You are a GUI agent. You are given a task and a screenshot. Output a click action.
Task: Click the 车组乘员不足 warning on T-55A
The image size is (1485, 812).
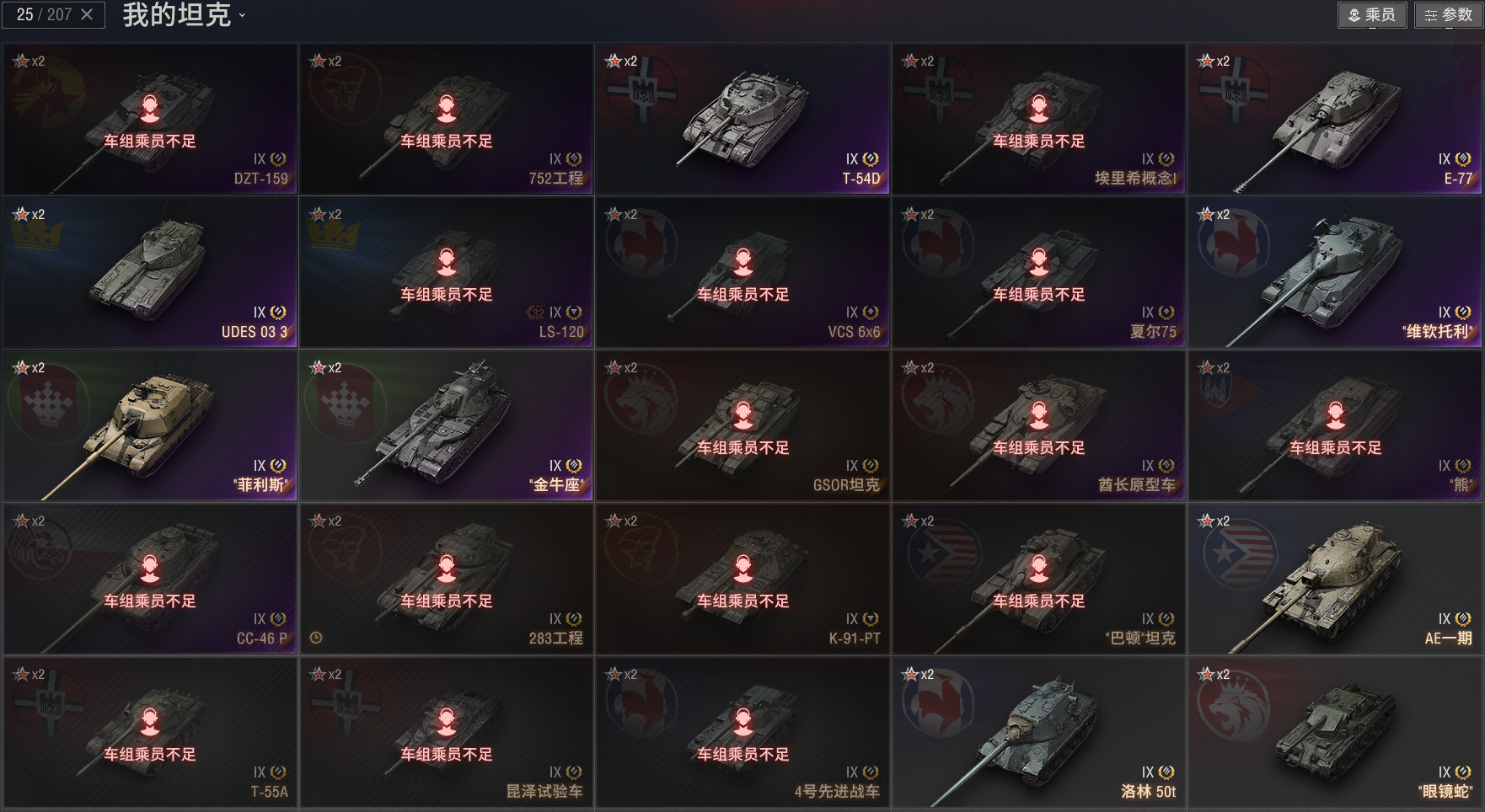coord(150,754)
